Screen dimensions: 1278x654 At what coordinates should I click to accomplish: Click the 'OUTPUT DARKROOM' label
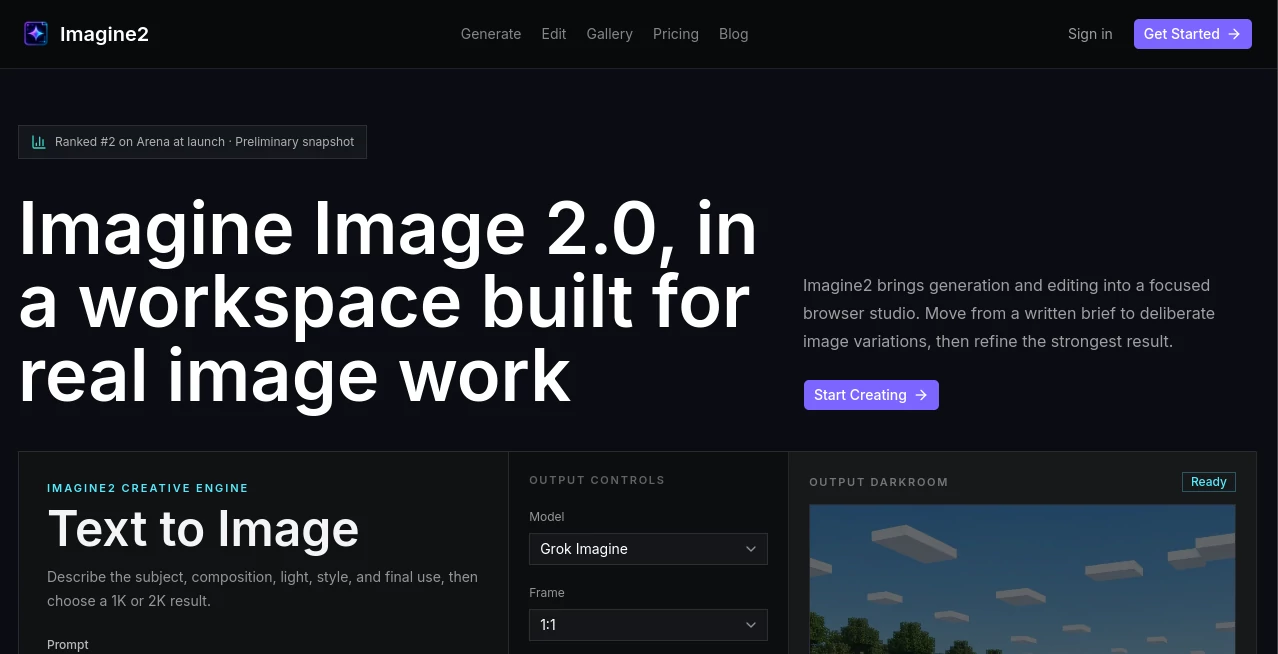point(879,482)
